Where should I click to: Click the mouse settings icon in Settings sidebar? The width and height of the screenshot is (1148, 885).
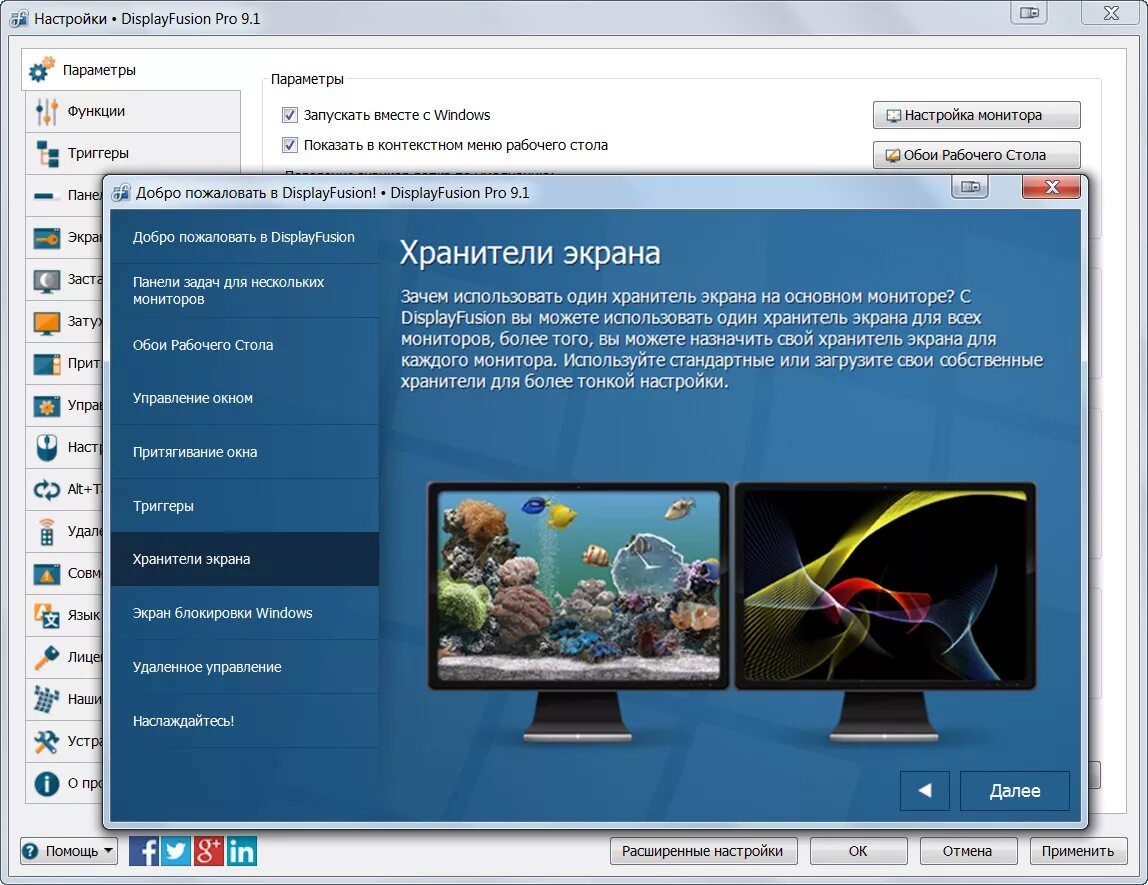[x=47, y=447]
